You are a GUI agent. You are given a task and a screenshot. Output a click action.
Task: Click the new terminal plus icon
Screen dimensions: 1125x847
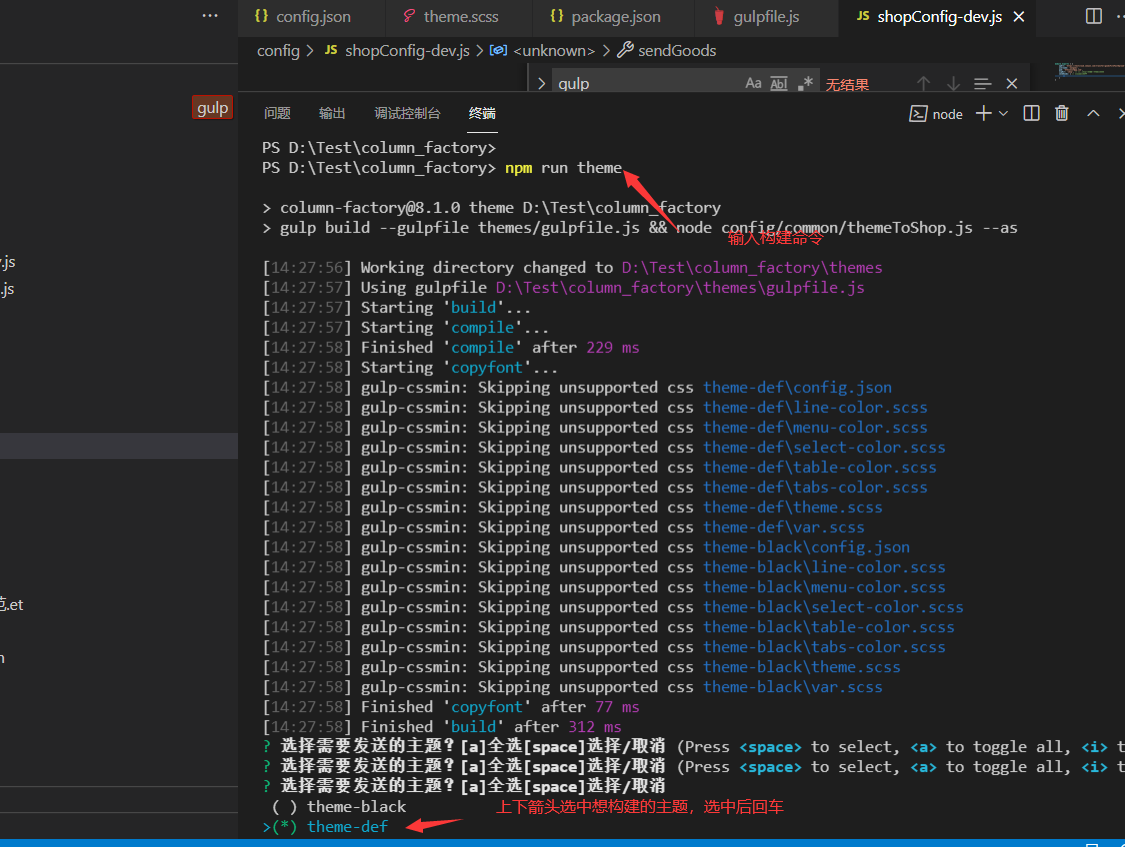(984, 114)
